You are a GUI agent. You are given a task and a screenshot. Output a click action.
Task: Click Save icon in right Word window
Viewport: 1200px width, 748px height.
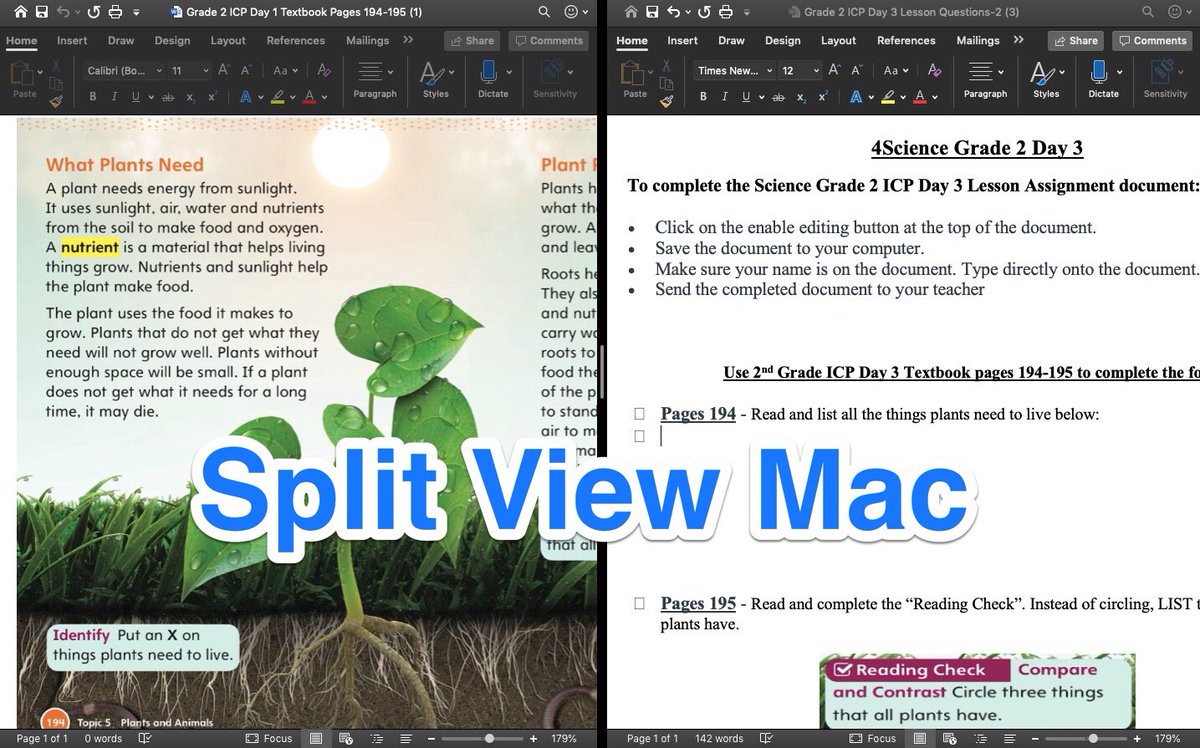tap(654, 12)
